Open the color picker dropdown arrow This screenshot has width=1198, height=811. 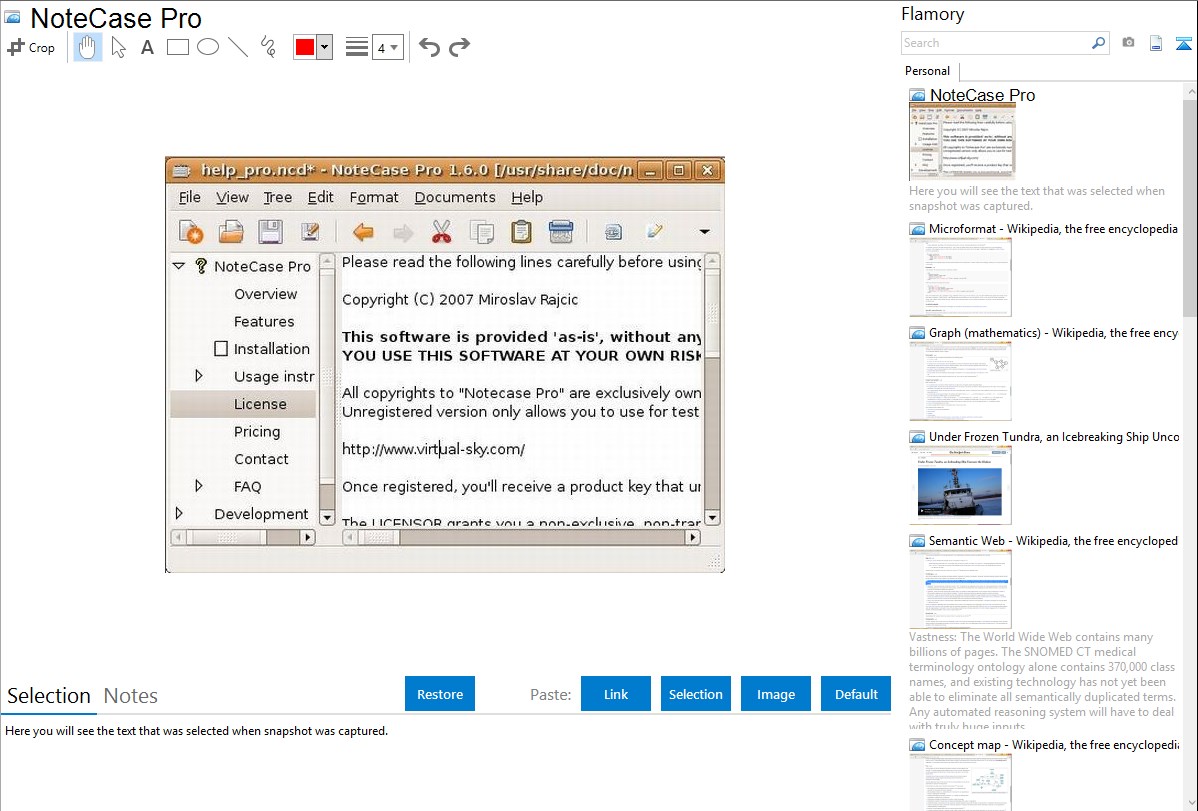click(324, 47)
